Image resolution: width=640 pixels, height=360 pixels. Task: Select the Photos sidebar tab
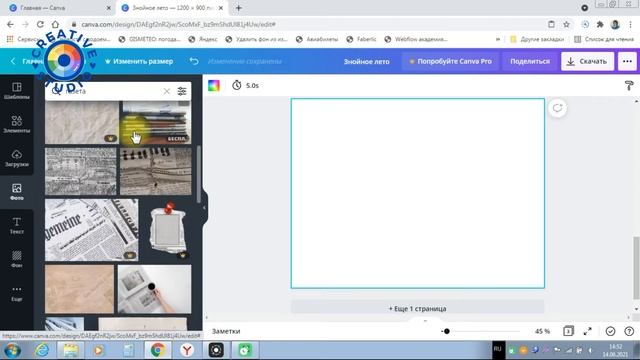point(17,192)
